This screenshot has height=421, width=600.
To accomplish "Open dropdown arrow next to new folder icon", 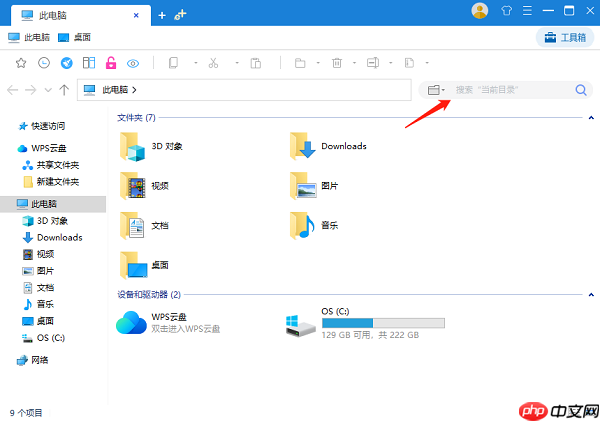I will [x=318, y=63].
